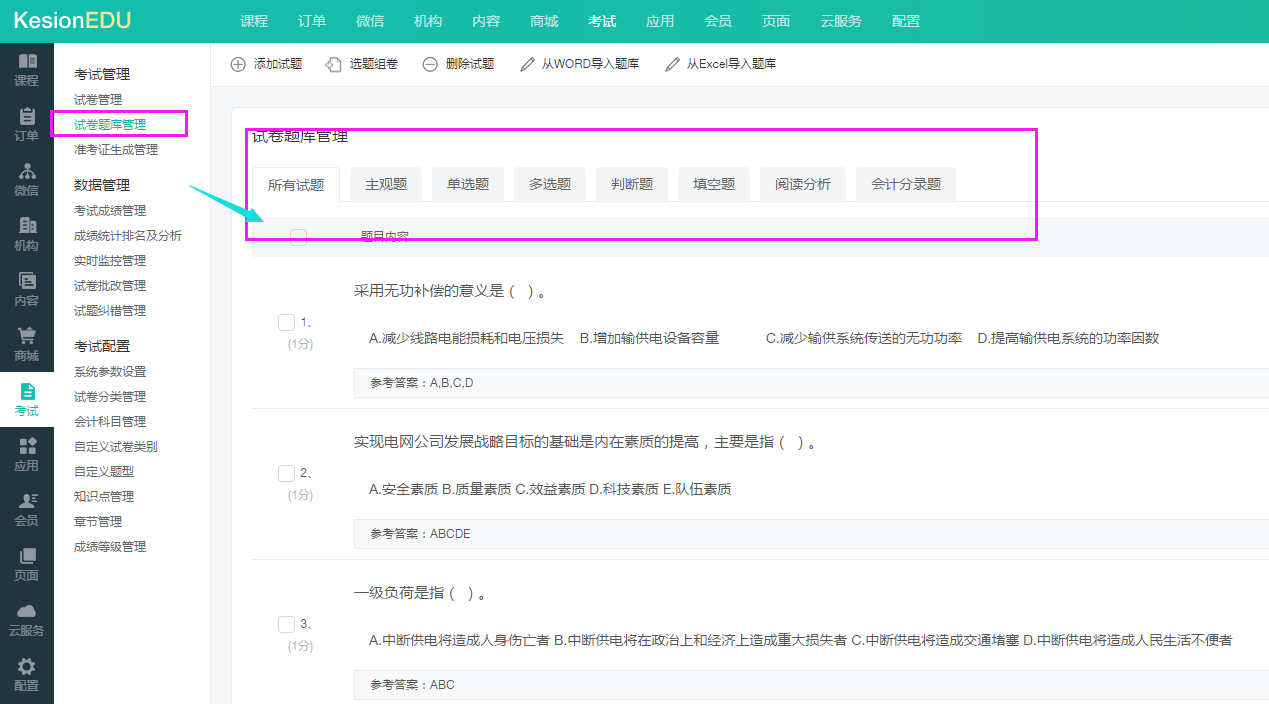Select the checkbox for question 3
Screen dimensions: 1269x704
coord(286,624)
